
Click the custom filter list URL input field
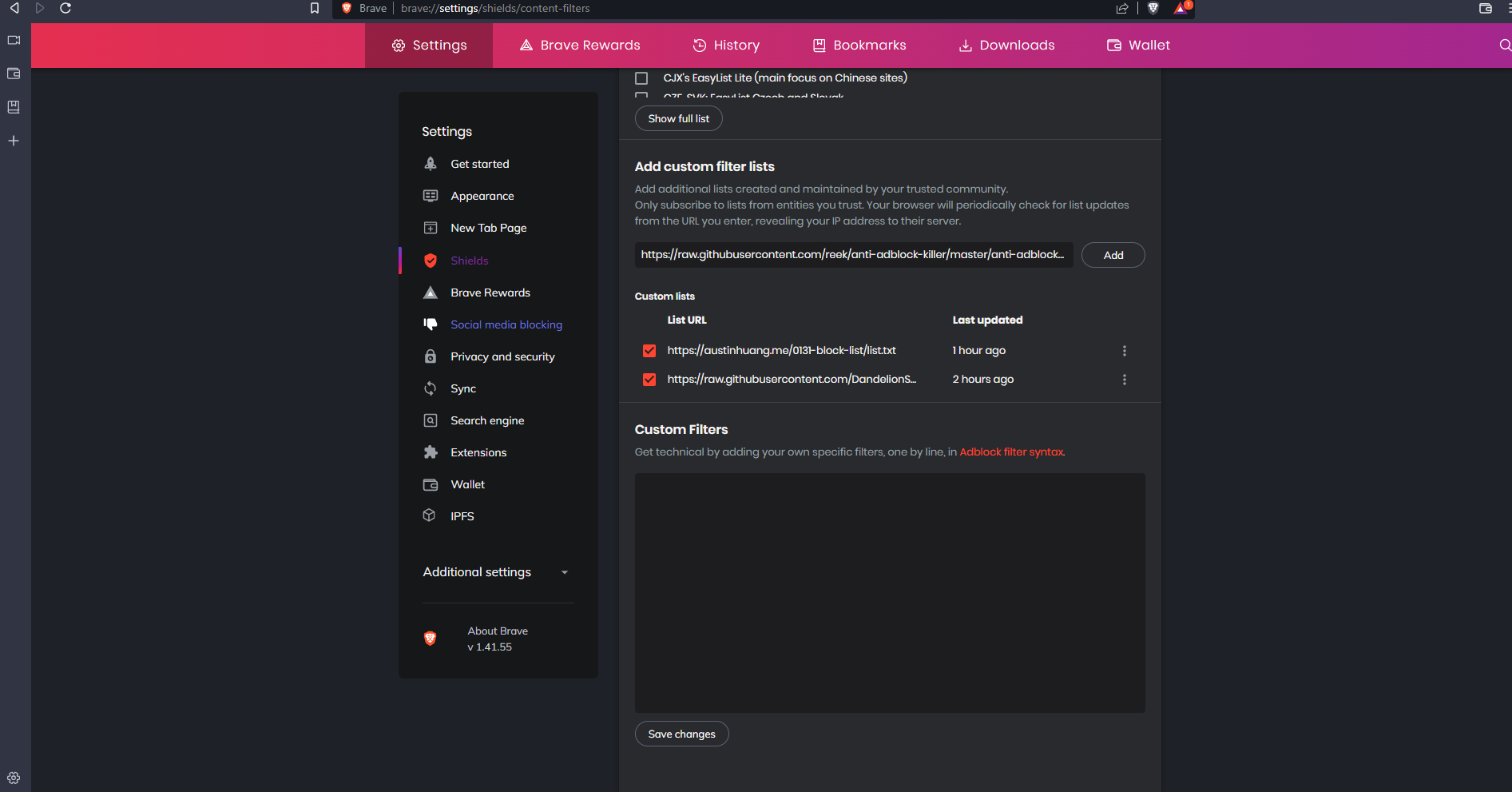tap(852, 255)
